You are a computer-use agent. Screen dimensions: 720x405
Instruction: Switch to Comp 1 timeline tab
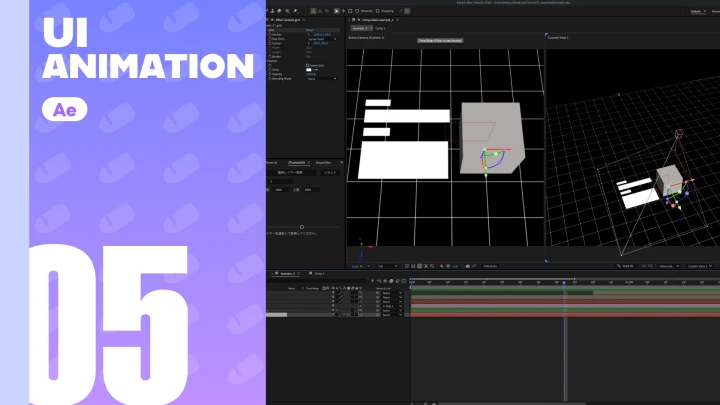point(319,274)
